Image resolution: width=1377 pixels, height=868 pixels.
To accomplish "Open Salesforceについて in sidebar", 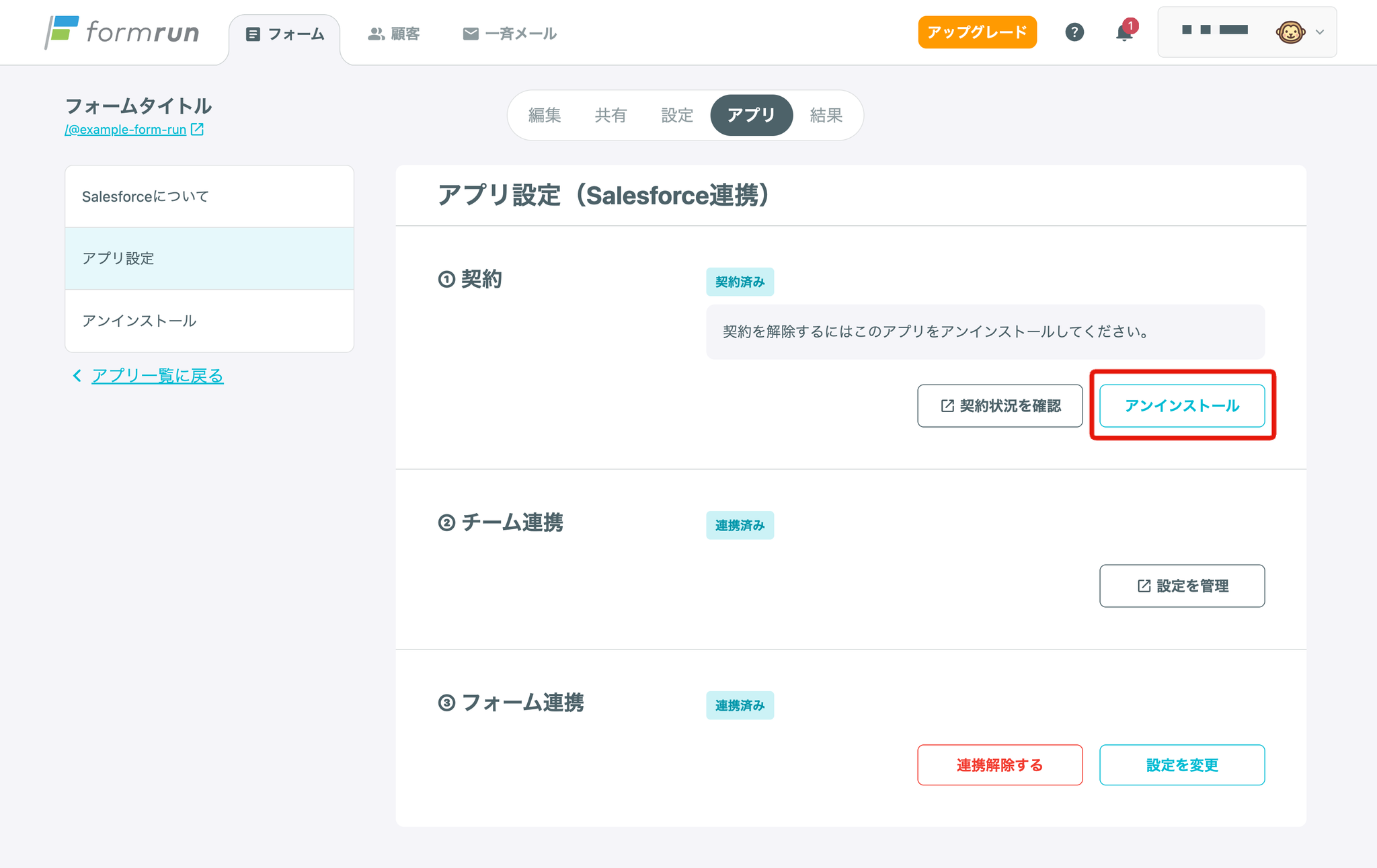I will (209, 196).
